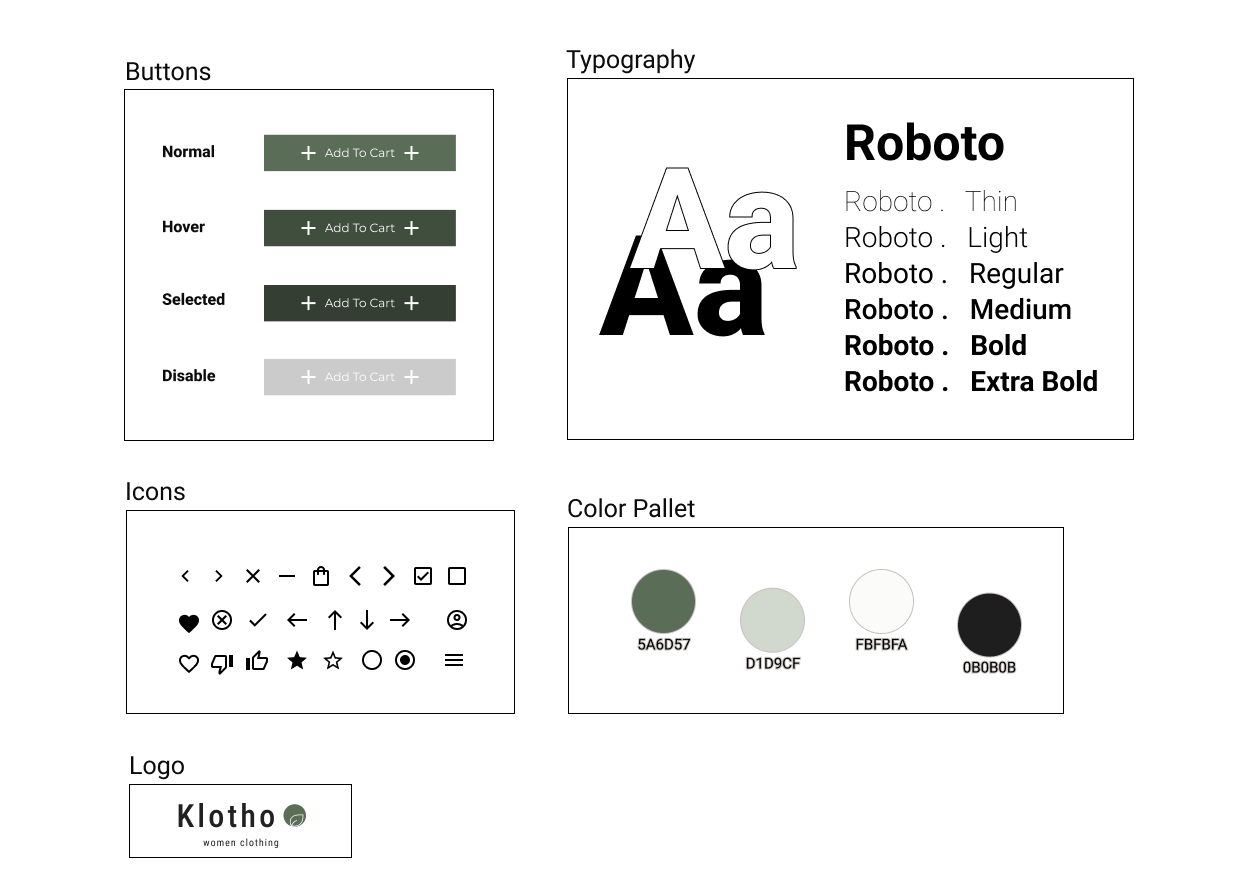The width and height of the screenshot is (1259, 896).
Task: Click the filled black heart icon
Action: tap(189, 623)
